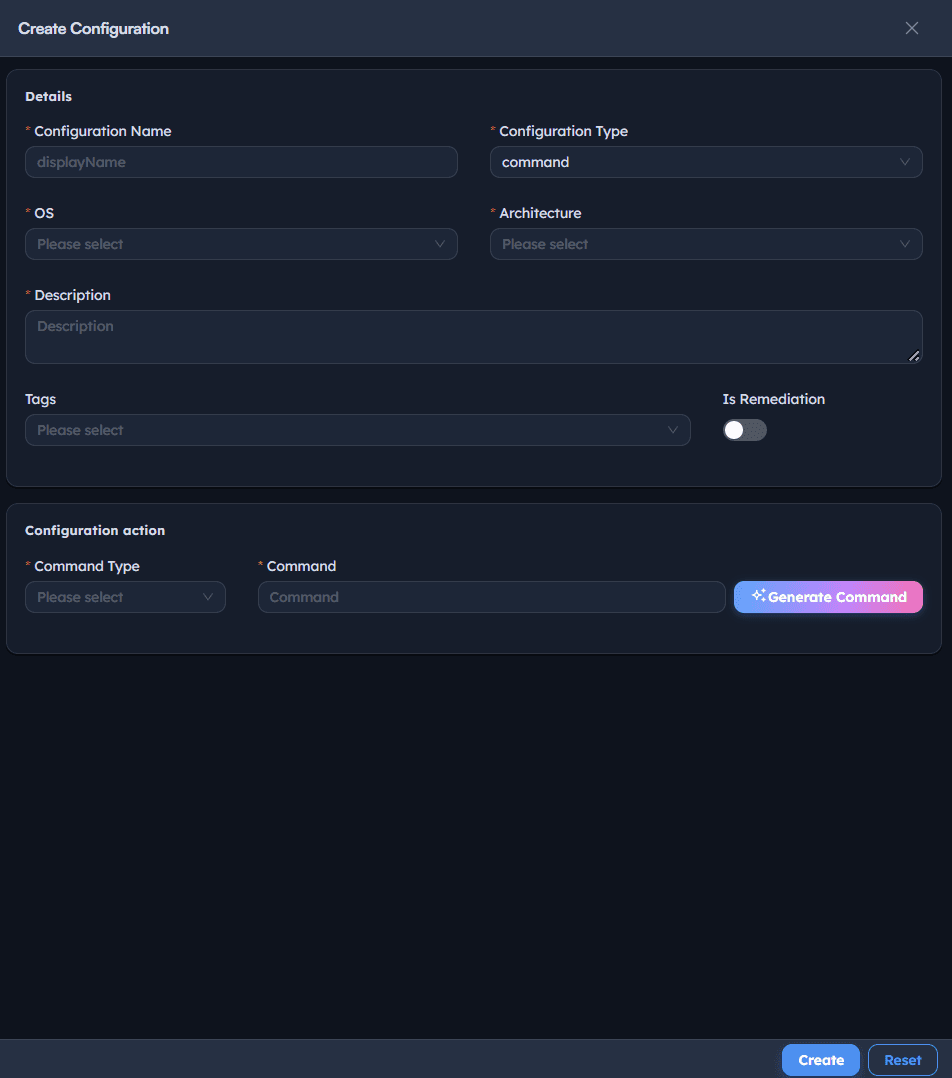Open the Configuration Type dropdown
This screenshot has height=1078, width=952.
706,162
